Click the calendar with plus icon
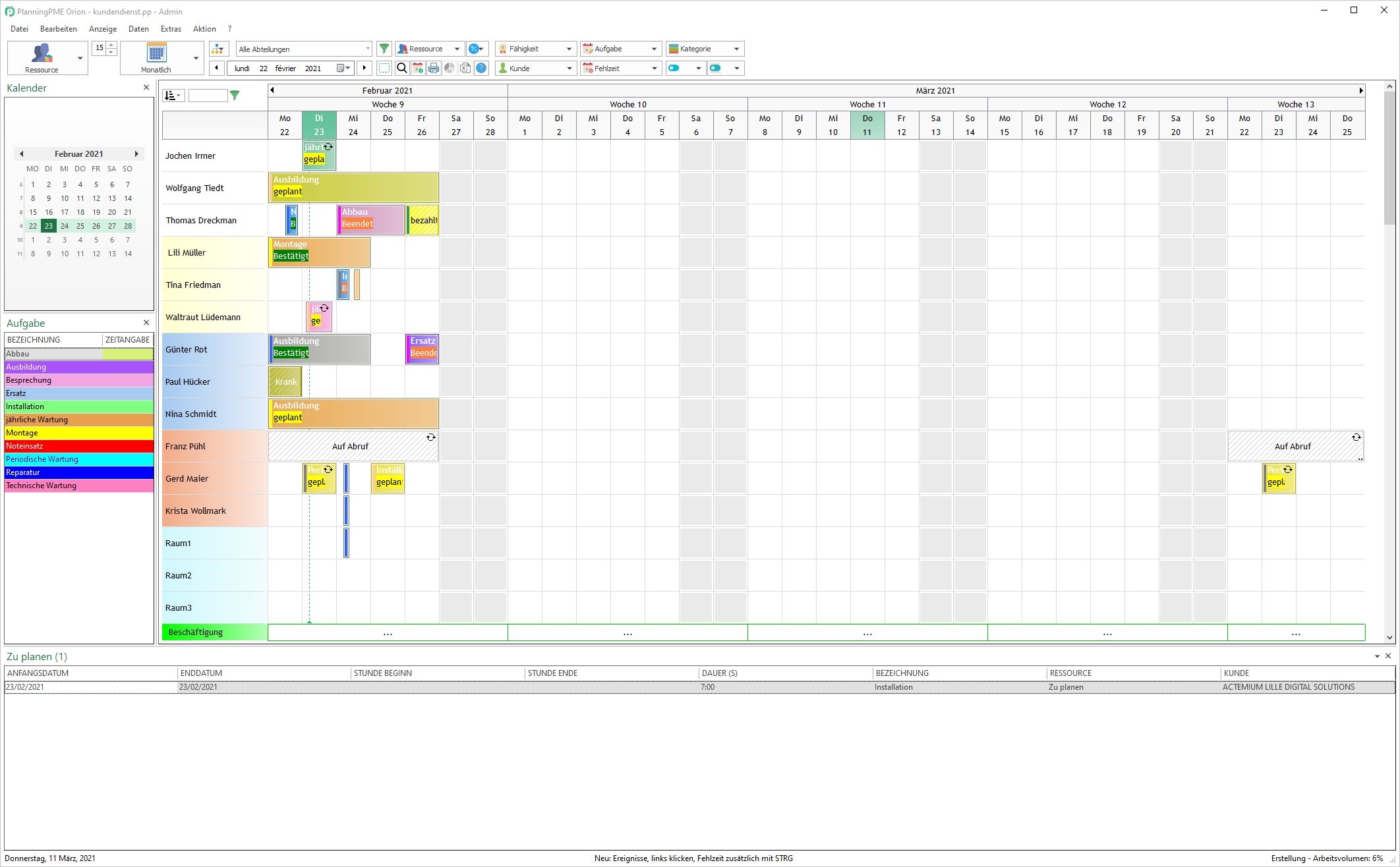Screen dimensions: 1400x867 [417, 68]
